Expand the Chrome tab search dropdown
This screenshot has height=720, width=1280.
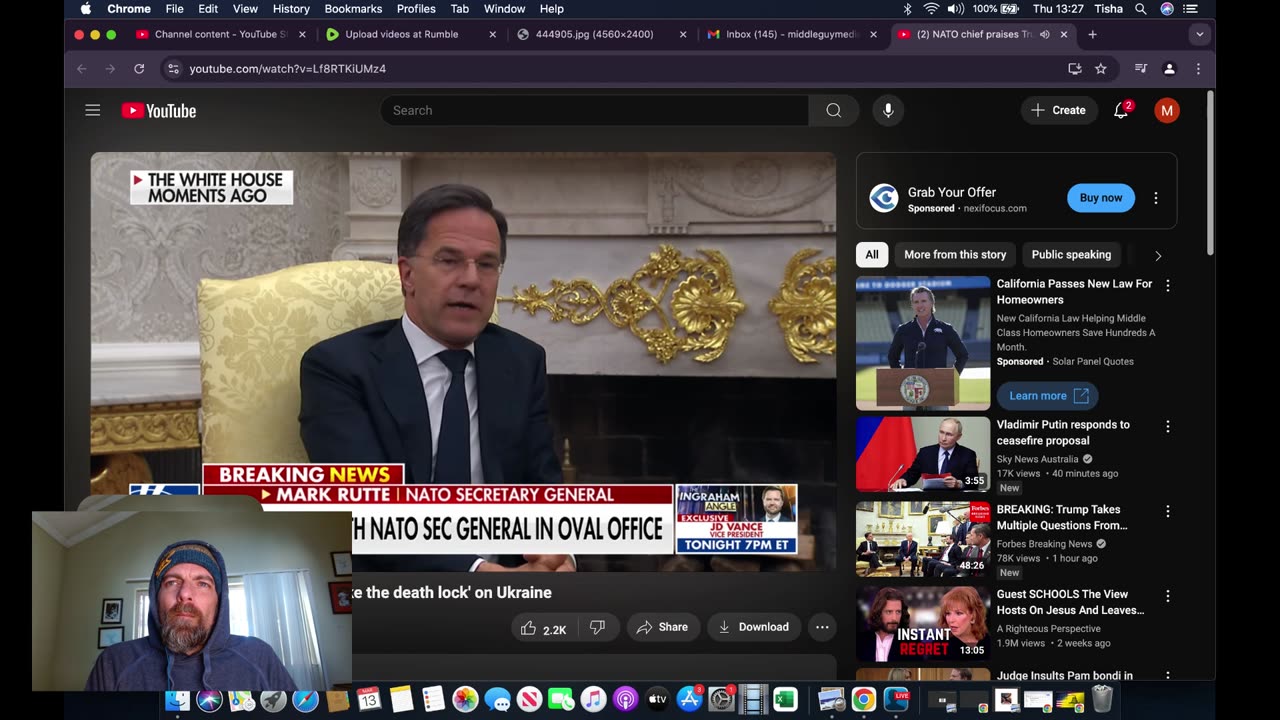pyautogui.click(x=1199, y=34)
